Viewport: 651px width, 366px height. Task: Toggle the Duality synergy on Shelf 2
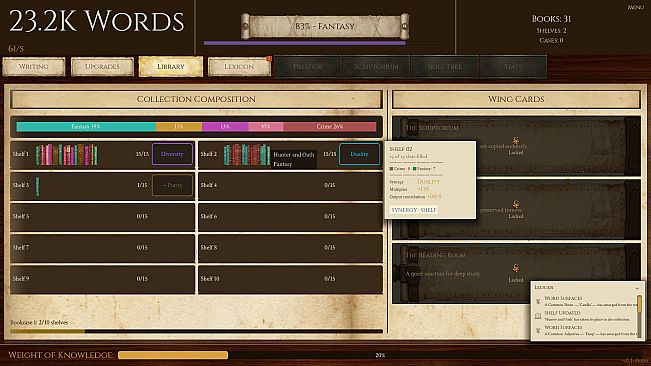pyautogui.click(x=359, y=154)
